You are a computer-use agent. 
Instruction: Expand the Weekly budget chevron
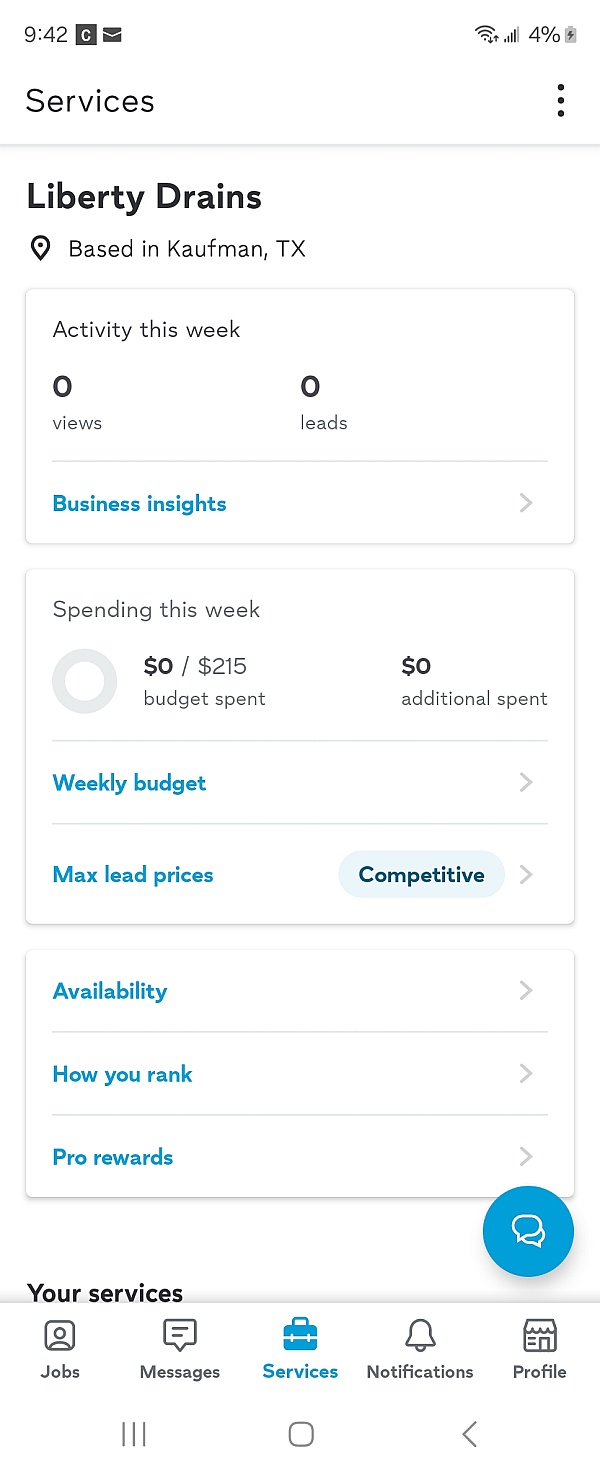[526, 782]
